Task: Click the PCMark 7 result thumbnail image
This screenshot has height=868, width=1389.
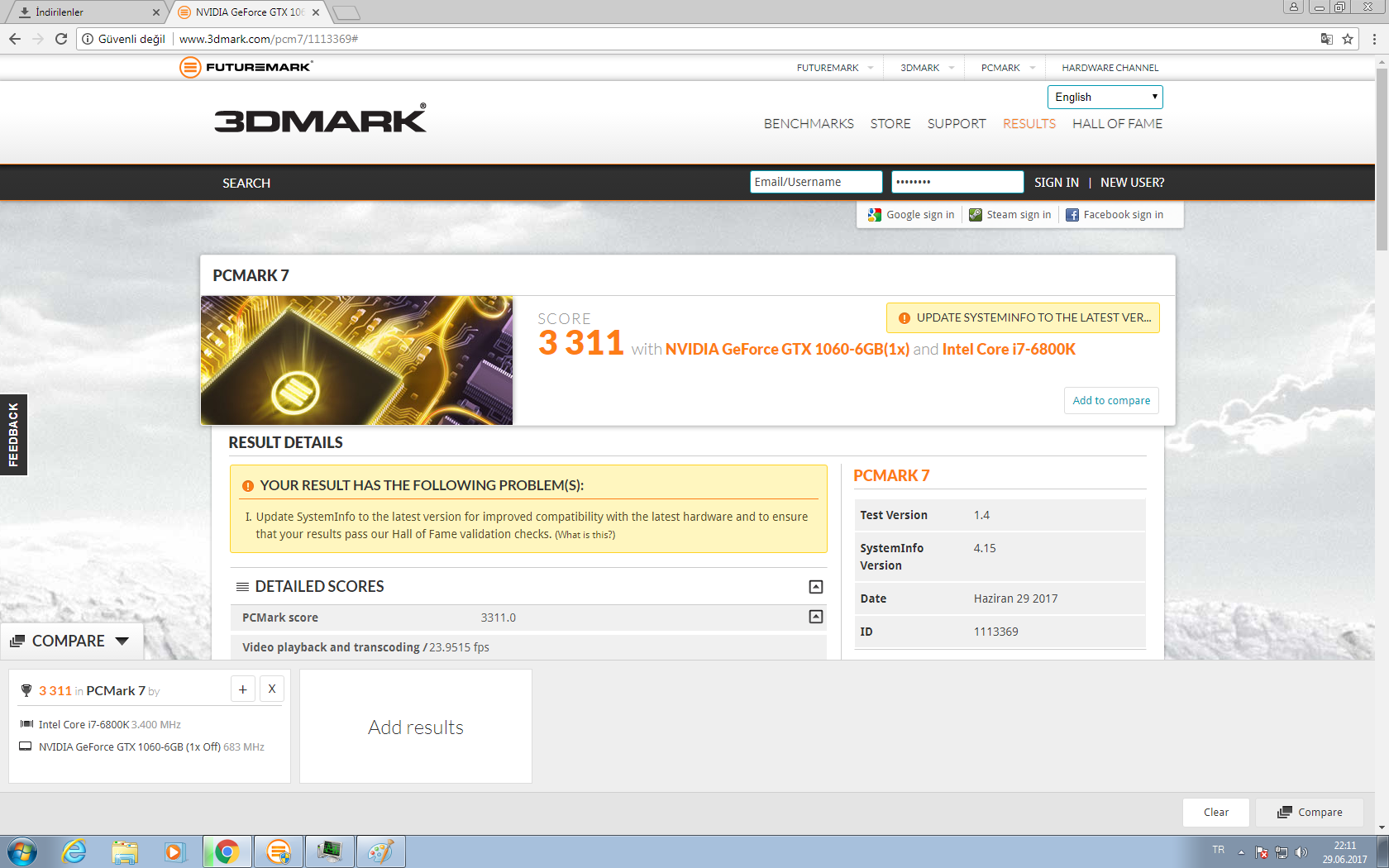Action: (356, 360)
